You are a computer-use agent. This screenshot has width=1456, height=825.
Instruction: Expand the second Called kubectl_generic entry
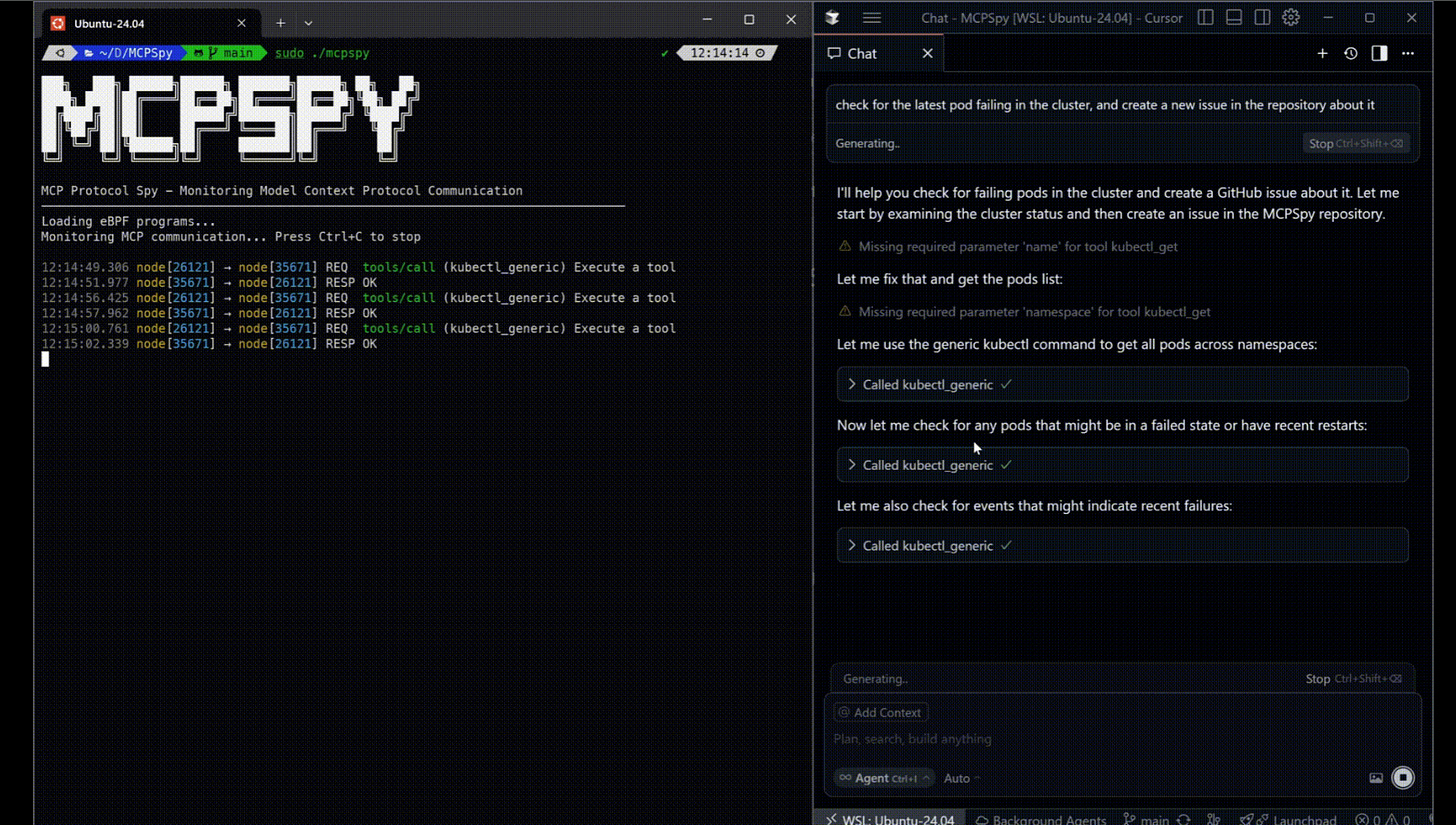click(1122, 465)
